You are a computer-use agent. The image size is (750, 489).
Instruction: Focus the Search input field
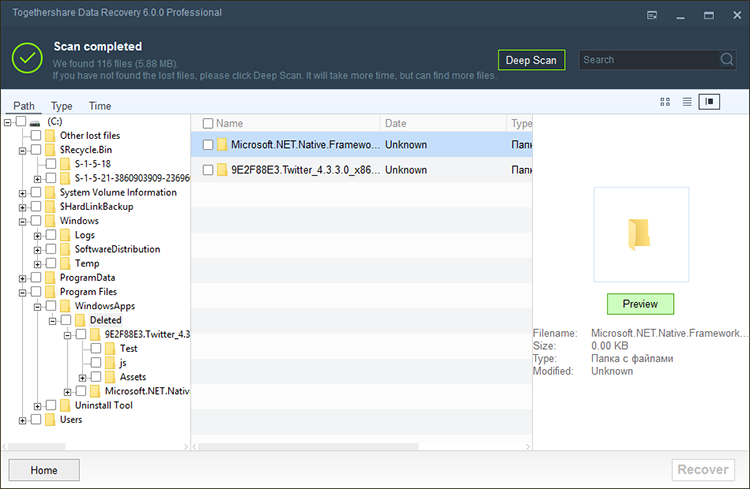click(x=649, y=60)
